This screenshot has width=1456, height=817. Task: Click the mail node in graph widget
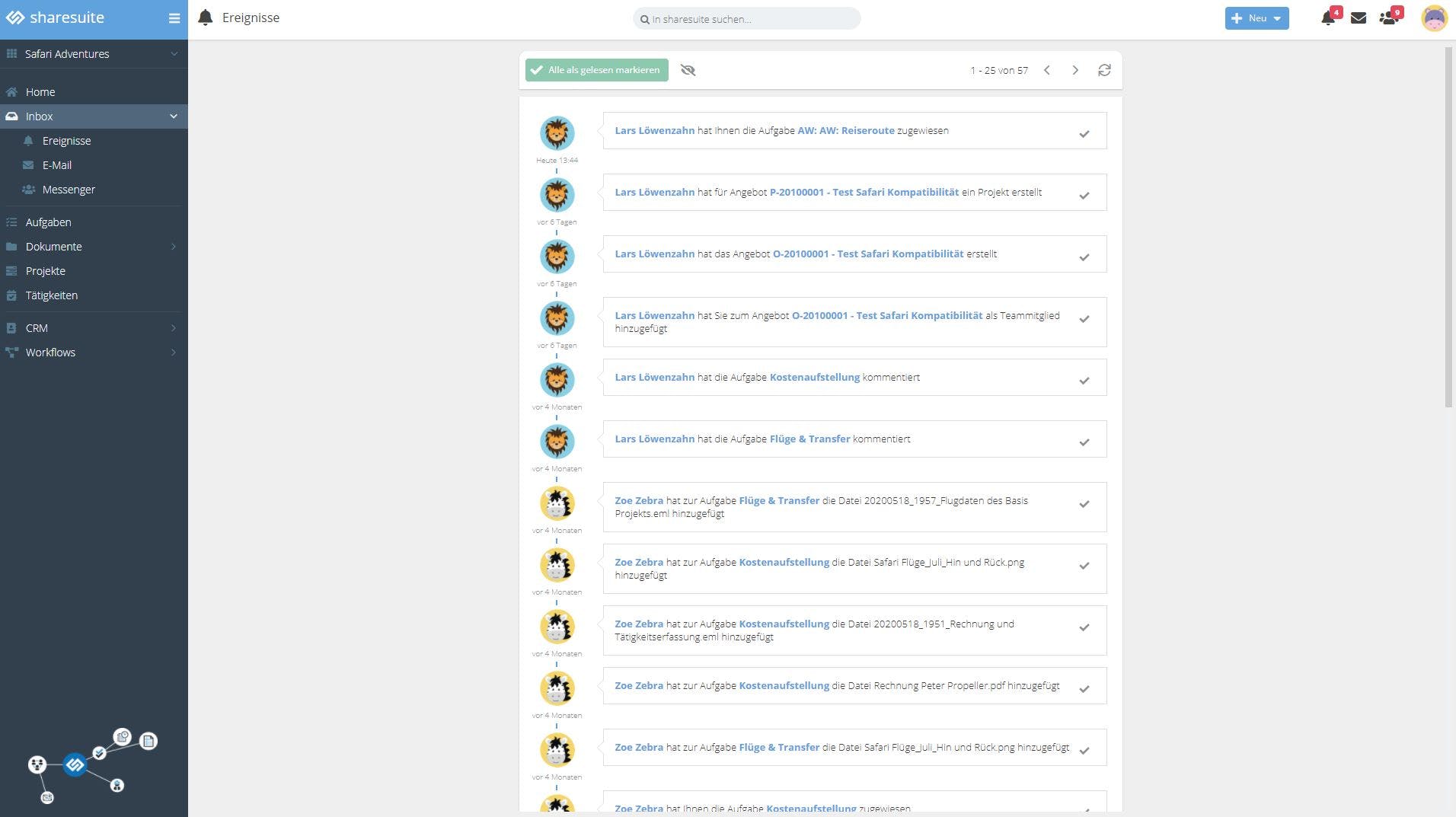(47, 797)
